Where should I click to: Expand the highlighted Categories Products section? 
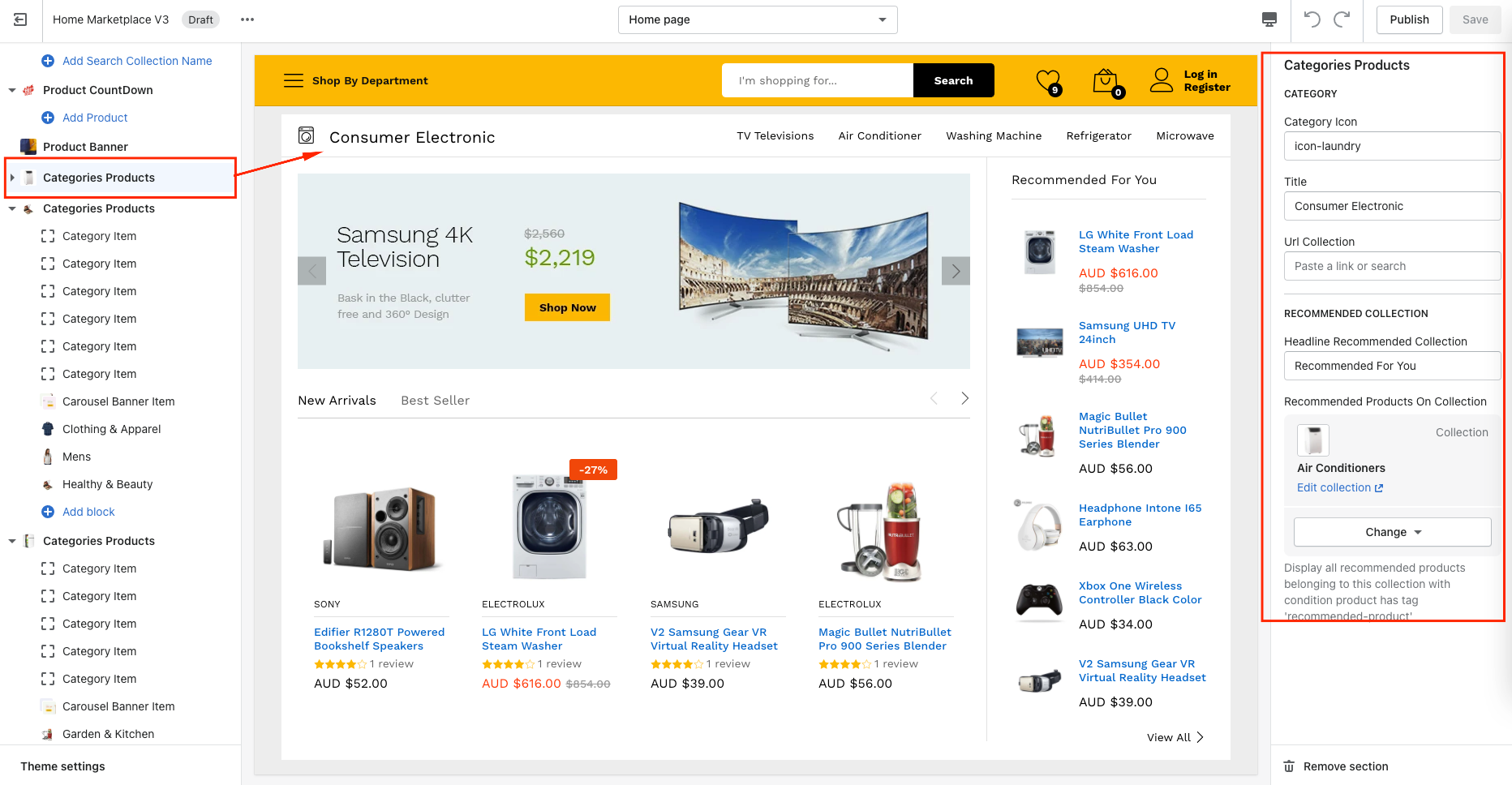[x=12, y=178]
